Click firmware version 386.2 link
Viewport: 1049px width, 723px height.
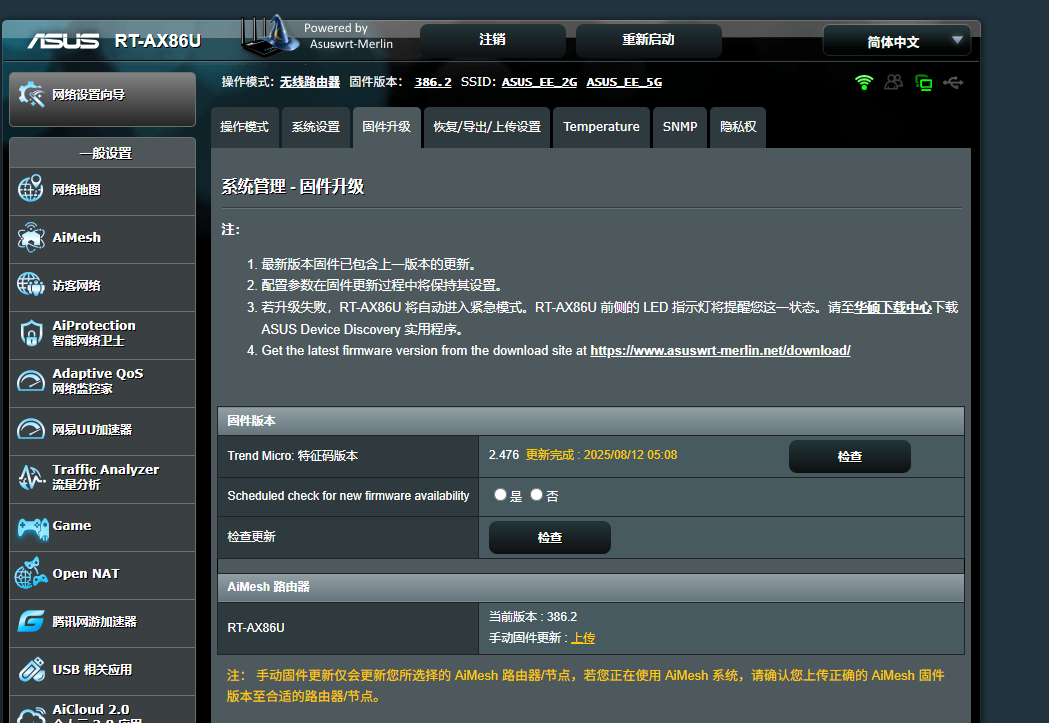tap(433, 82)
